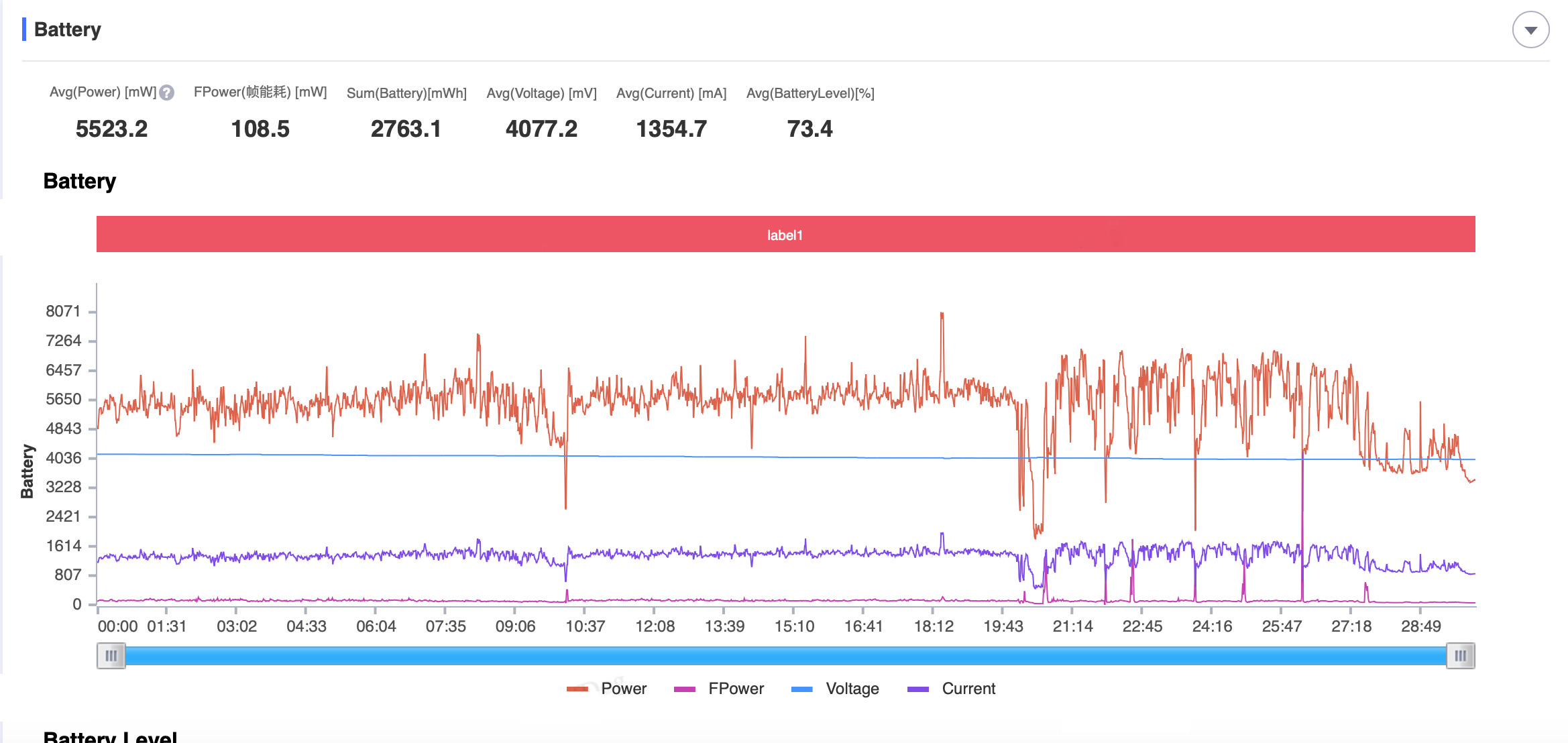Toggle the Voltage series in the legend
The width and height of the screenshot is (1568, 743).
click(835, 689)
